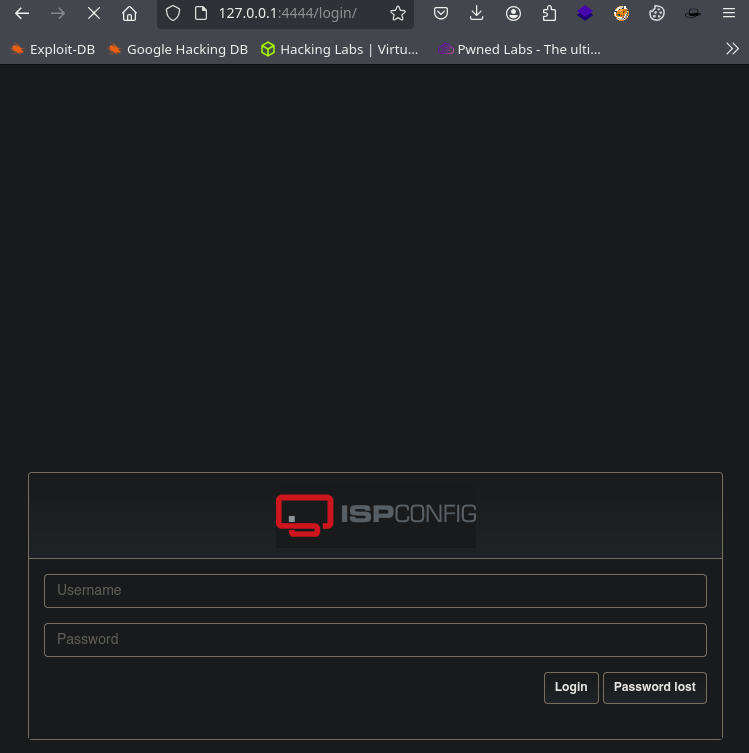Focus the Username field
Viewport: 749px width, 753px height.
pyautogui.click(x=375, y=591)
